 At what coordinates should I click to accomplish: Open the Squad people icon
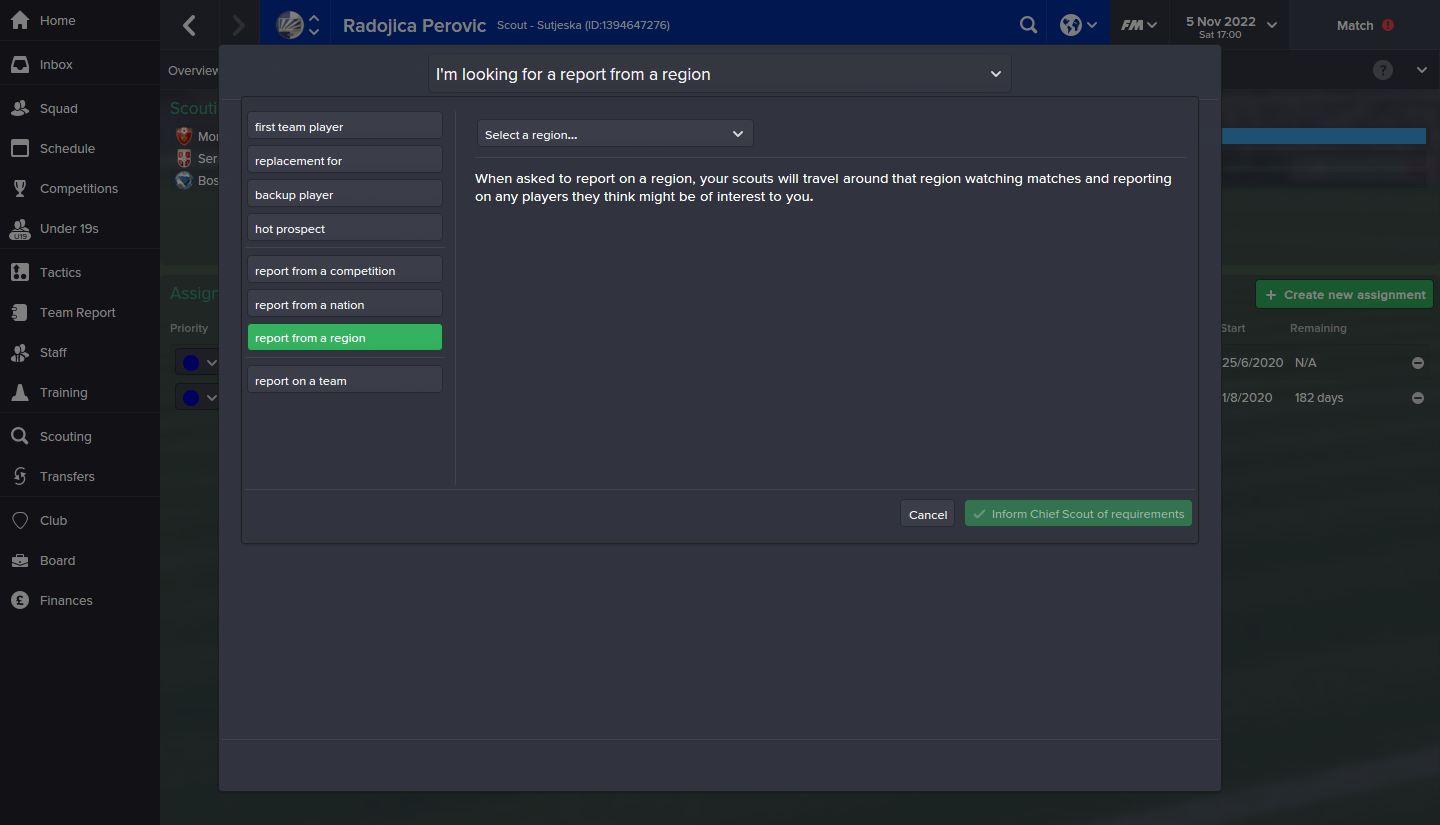click(x=20, y=108)
